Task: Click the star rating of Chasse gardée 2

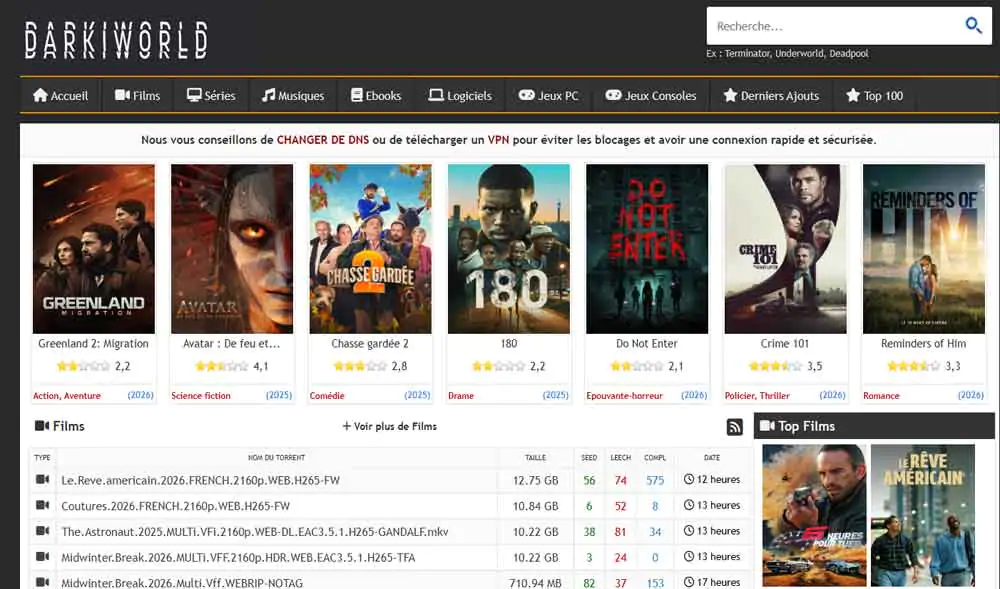Action: 360,366
